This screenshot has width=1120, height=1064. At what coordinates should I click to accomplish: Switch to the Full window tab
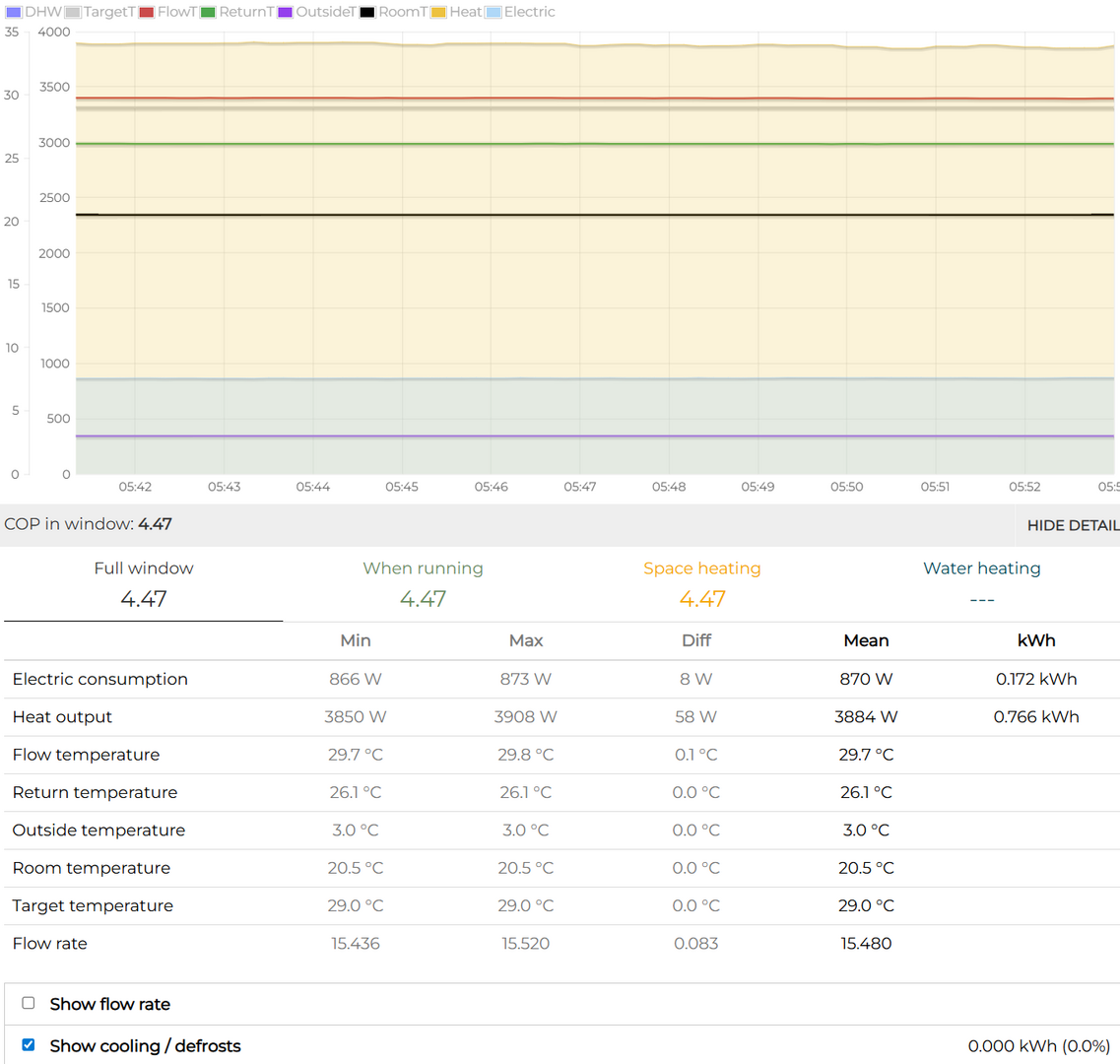144,583
